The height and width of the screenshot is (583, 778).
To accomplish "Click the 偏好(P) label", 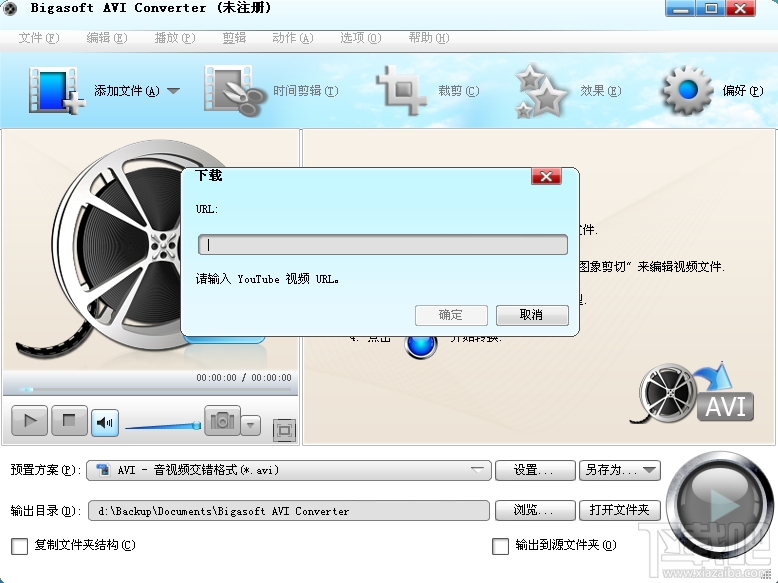I will 743,91.
